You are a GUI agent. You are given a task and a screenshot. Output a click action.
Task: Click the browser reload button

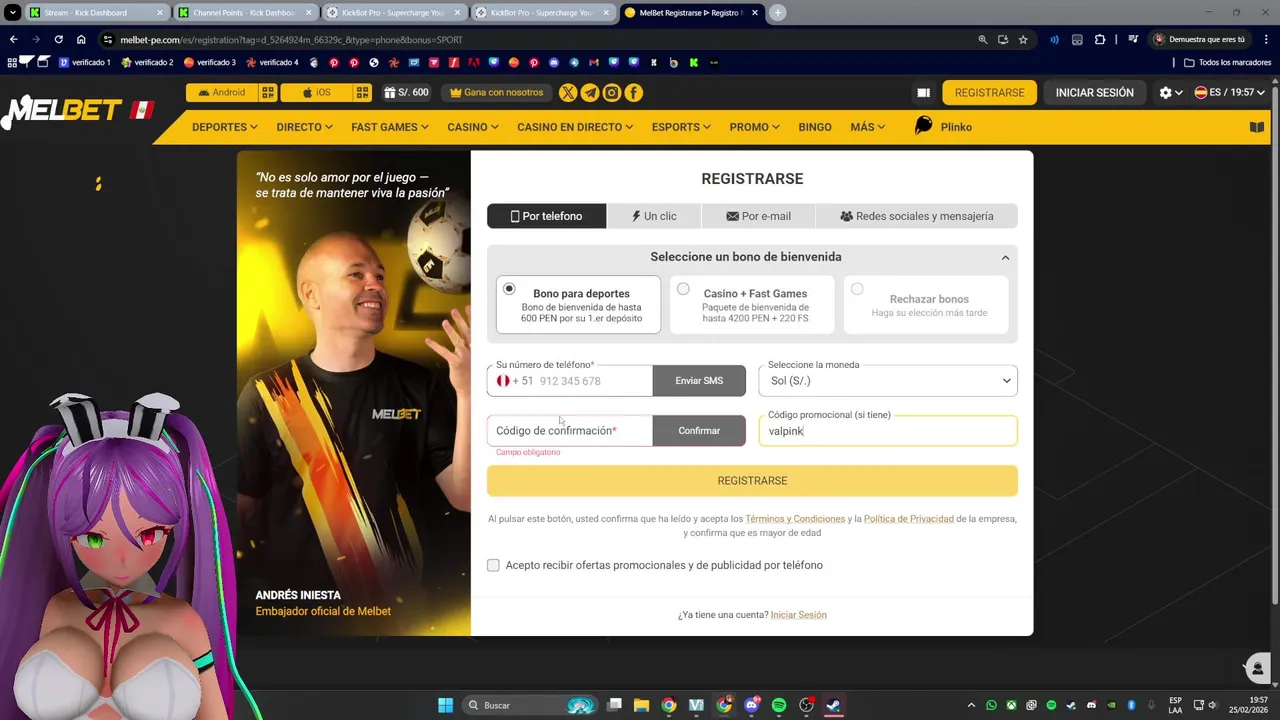click(x=58, y=39)
